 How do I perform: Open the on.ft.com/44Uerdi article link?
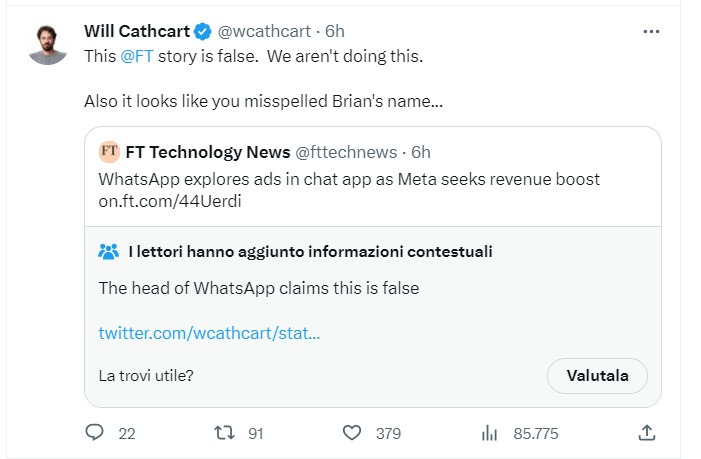170,201
